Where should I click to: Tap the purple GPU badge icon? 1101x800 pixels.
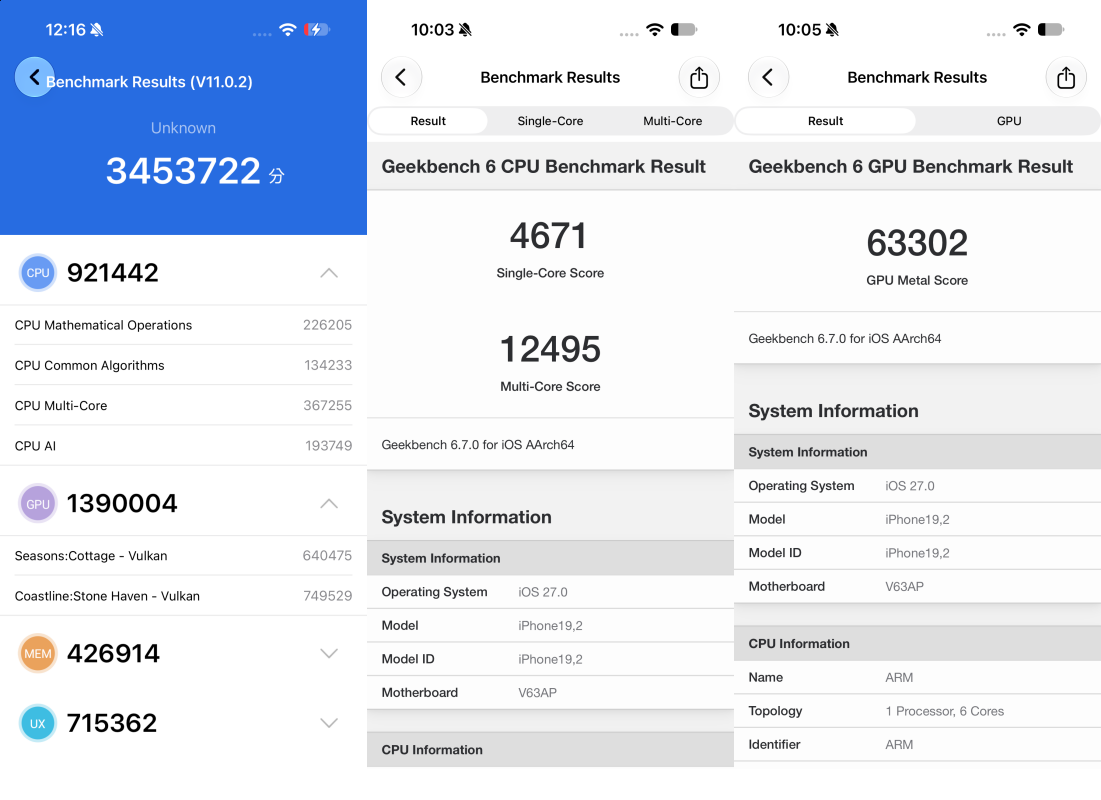(38, 504)
